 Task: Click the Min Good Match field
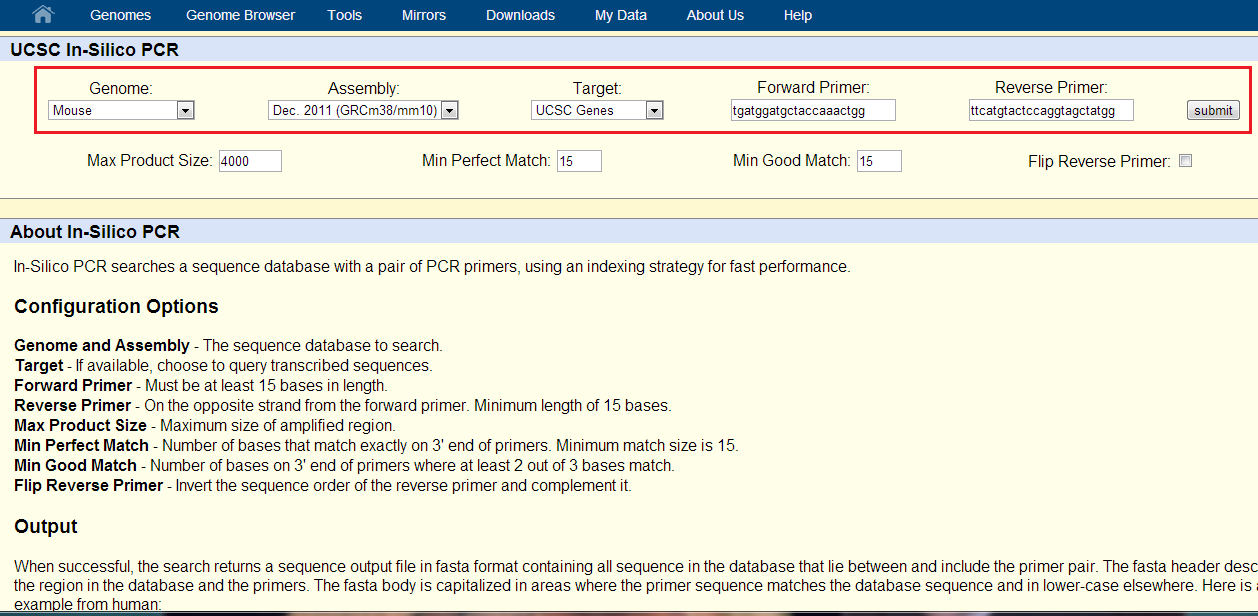[878, 161]
